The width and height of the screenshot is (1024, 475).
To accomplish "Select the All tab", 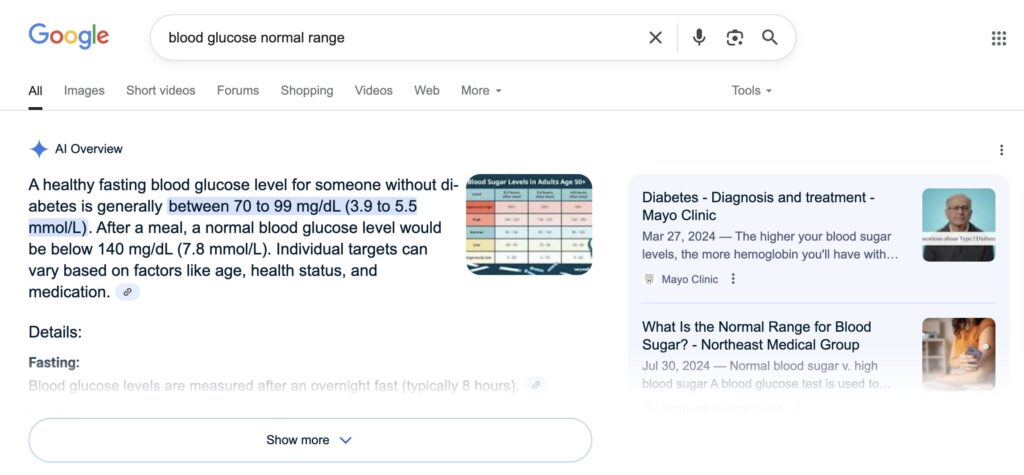I will pos(35,91).
